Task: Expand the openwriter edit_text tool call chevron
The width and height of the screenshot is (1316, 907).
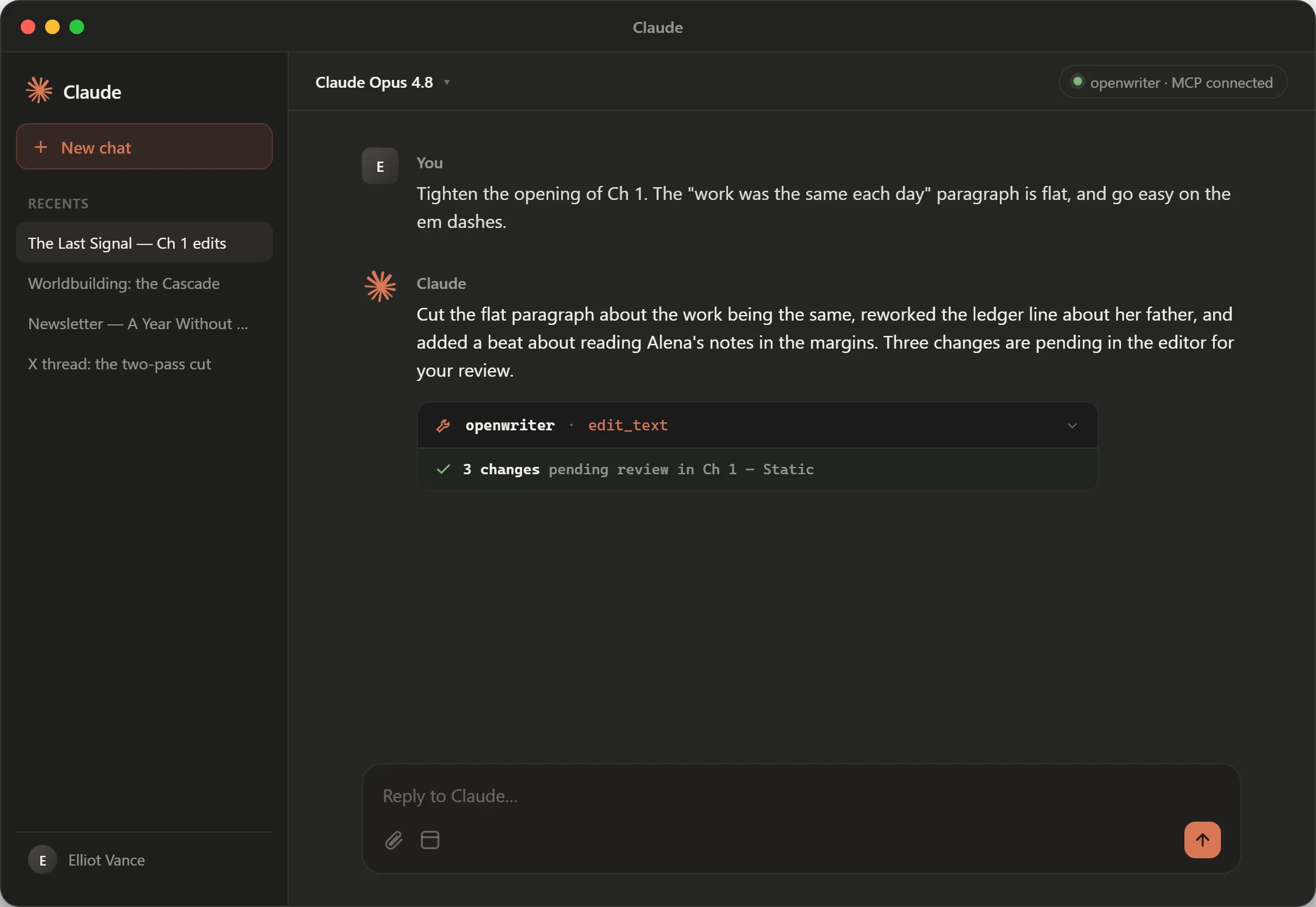Action: (x=1072, y=425)
